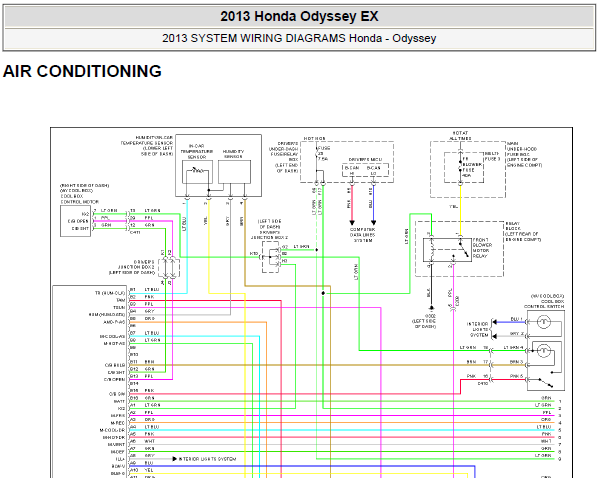Click the "DRIVER'S MICU" label
The height and width of the screenshot is (478, 603).
coord(365,159)
